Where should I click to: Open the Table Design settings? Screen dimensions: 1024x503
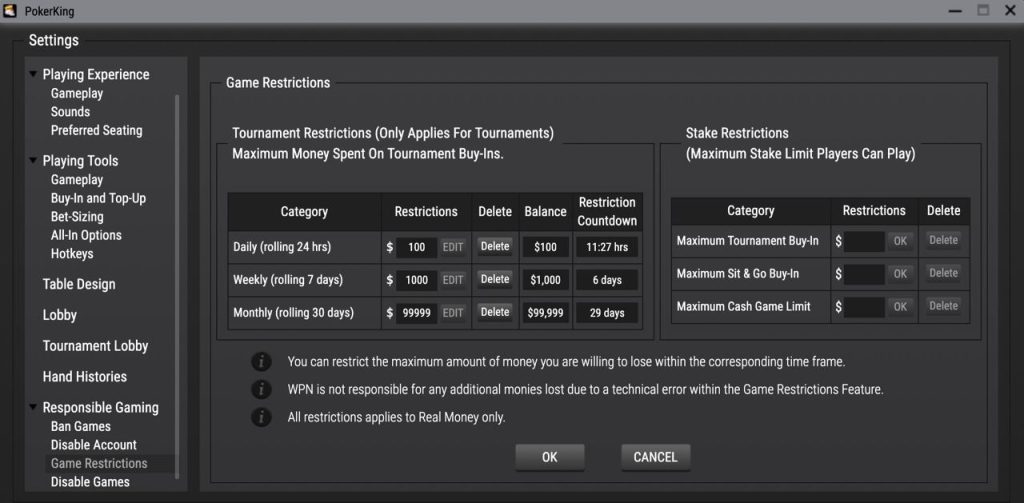(78, 284)
